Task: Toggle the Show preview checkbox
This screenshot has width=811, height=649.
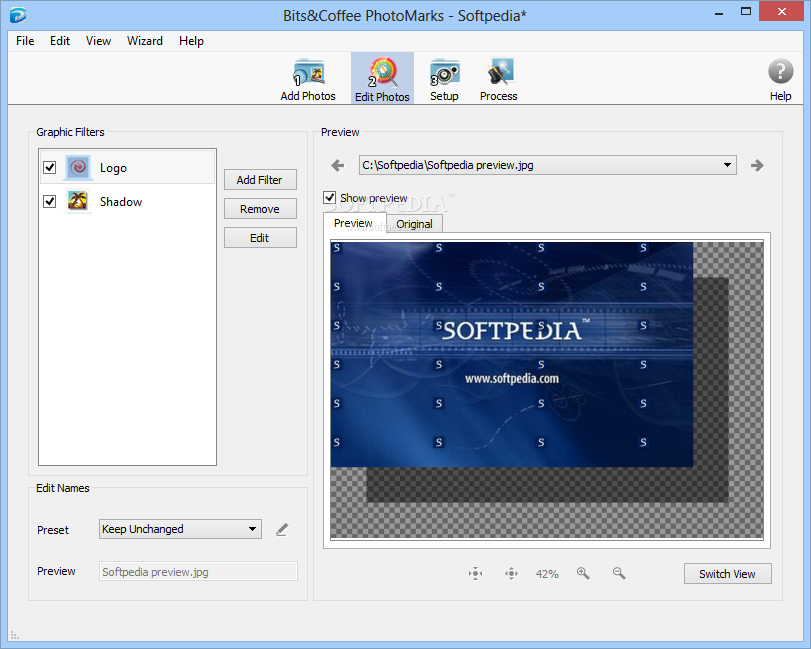Action: pyautogui.click(x=329, y=198)
